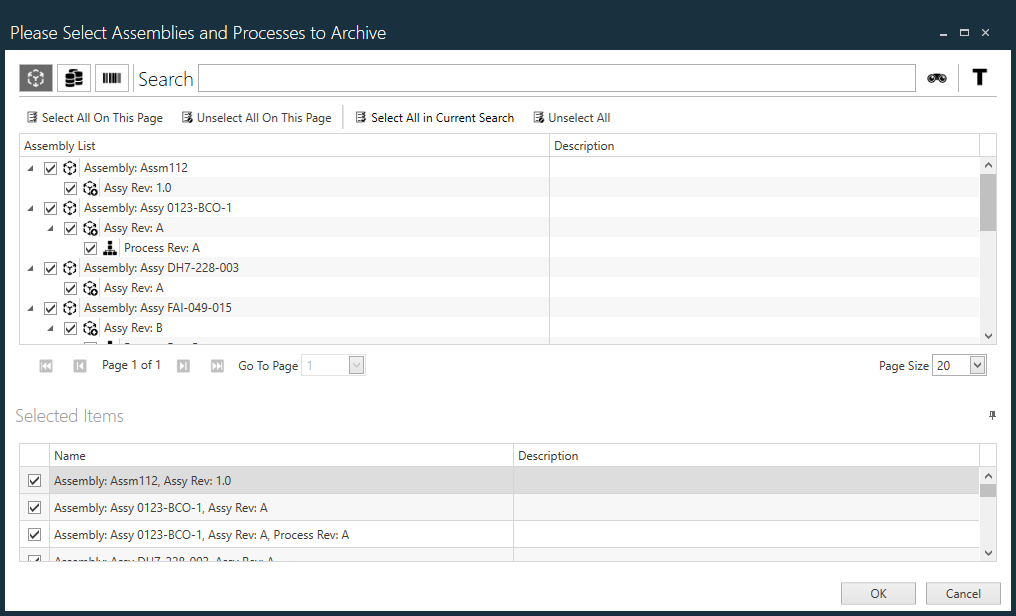Confirm archive selection with OK
Screen dimensions: 1016x616
(877, 593)
